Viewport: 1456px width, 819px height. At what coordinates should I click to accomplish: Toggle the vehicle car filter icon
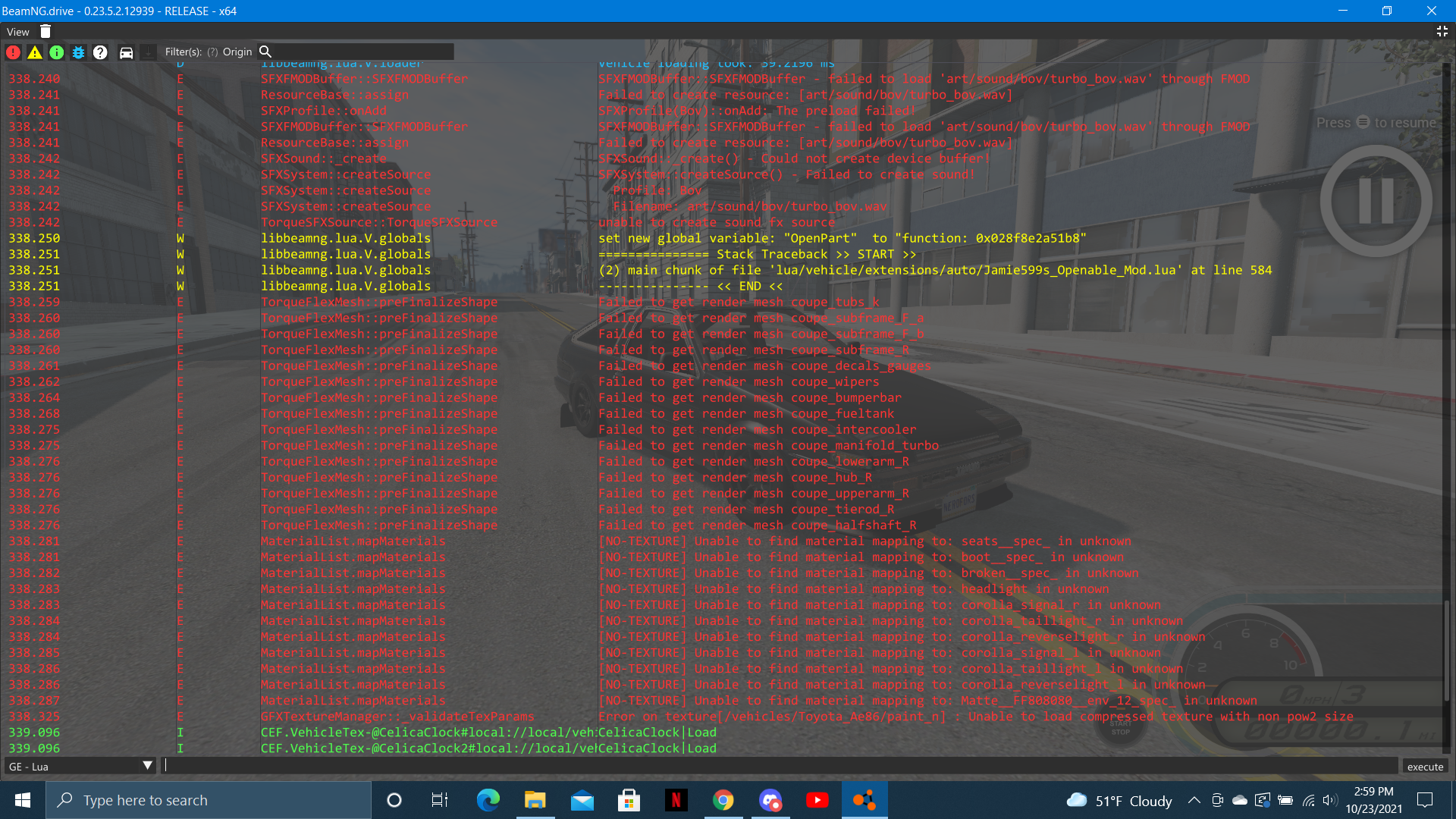[x=127, y=52]
